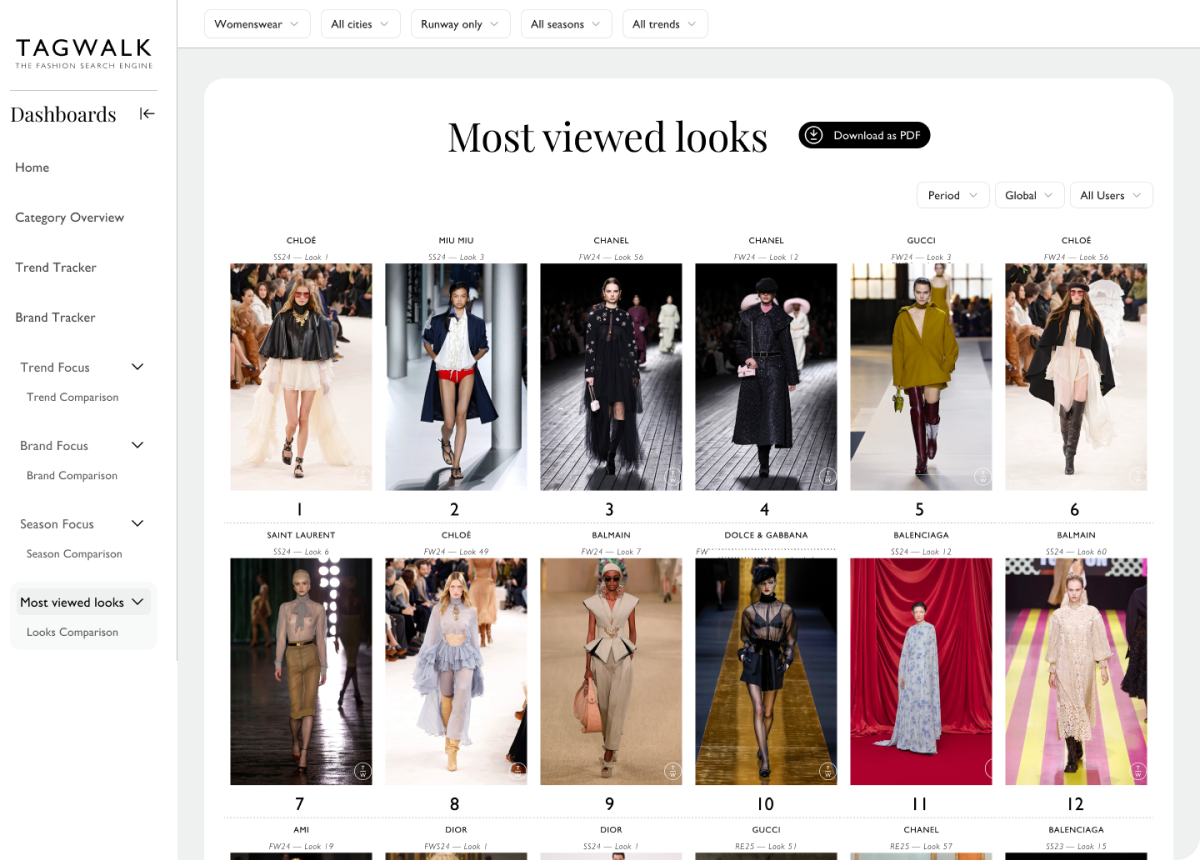Click the 'SS24 — Look 12' Balenciaga caption
The width and height of the screenshot is (1200, 860).
(x=921, y=552)
